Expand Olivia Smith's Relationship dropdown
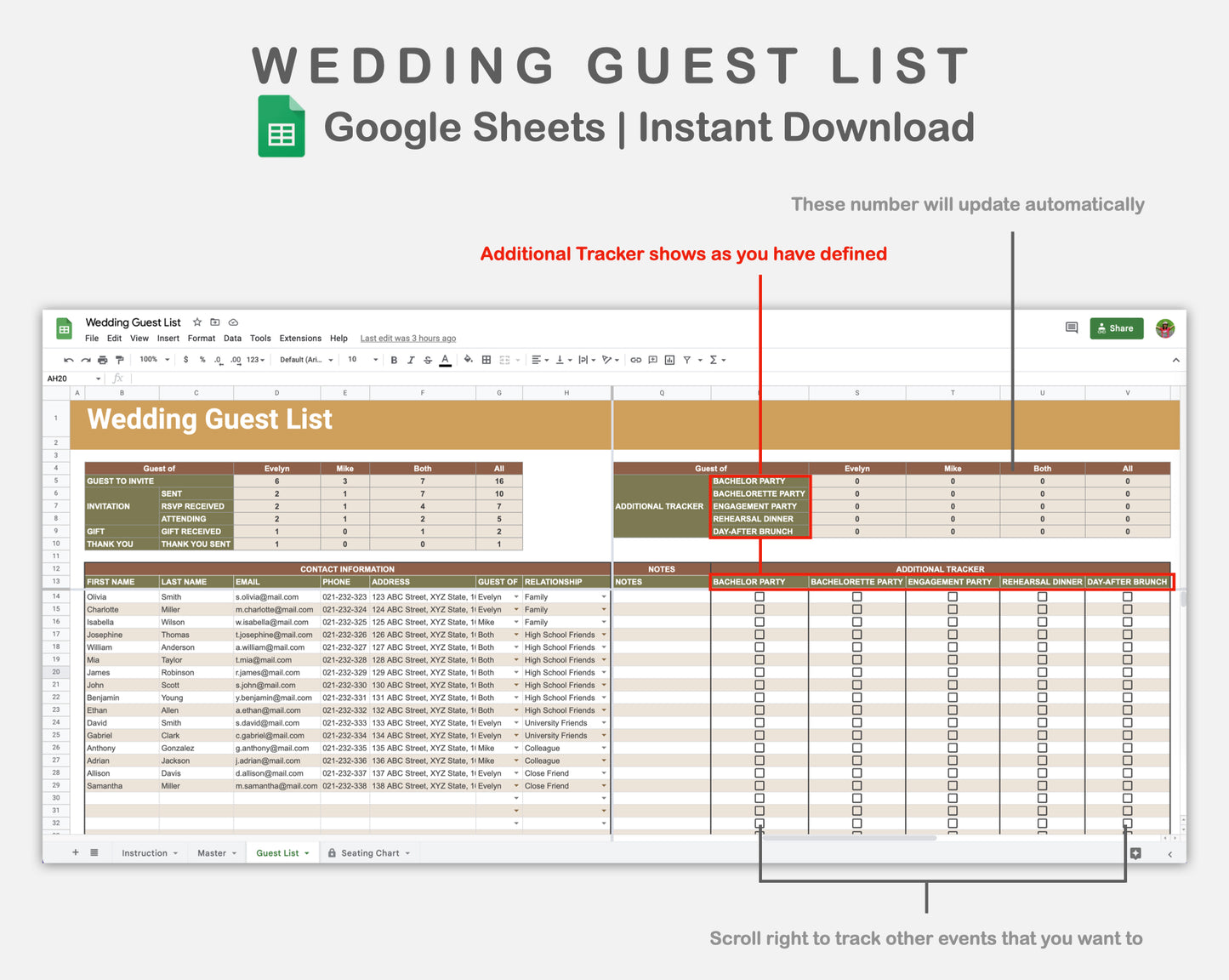 click(604, 596)
